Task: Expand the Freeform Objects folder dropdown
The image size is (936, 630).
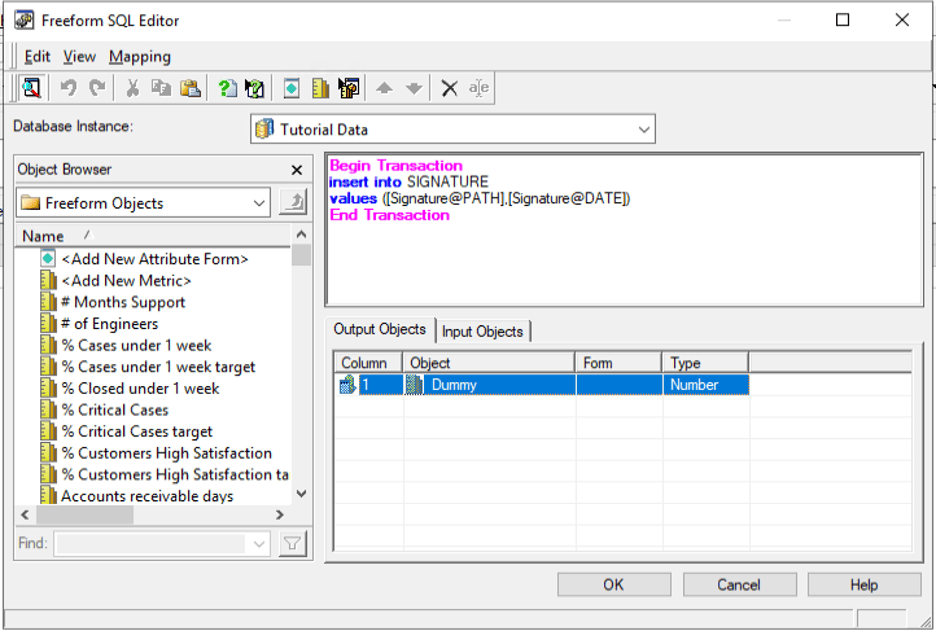Action: (260, 203)
